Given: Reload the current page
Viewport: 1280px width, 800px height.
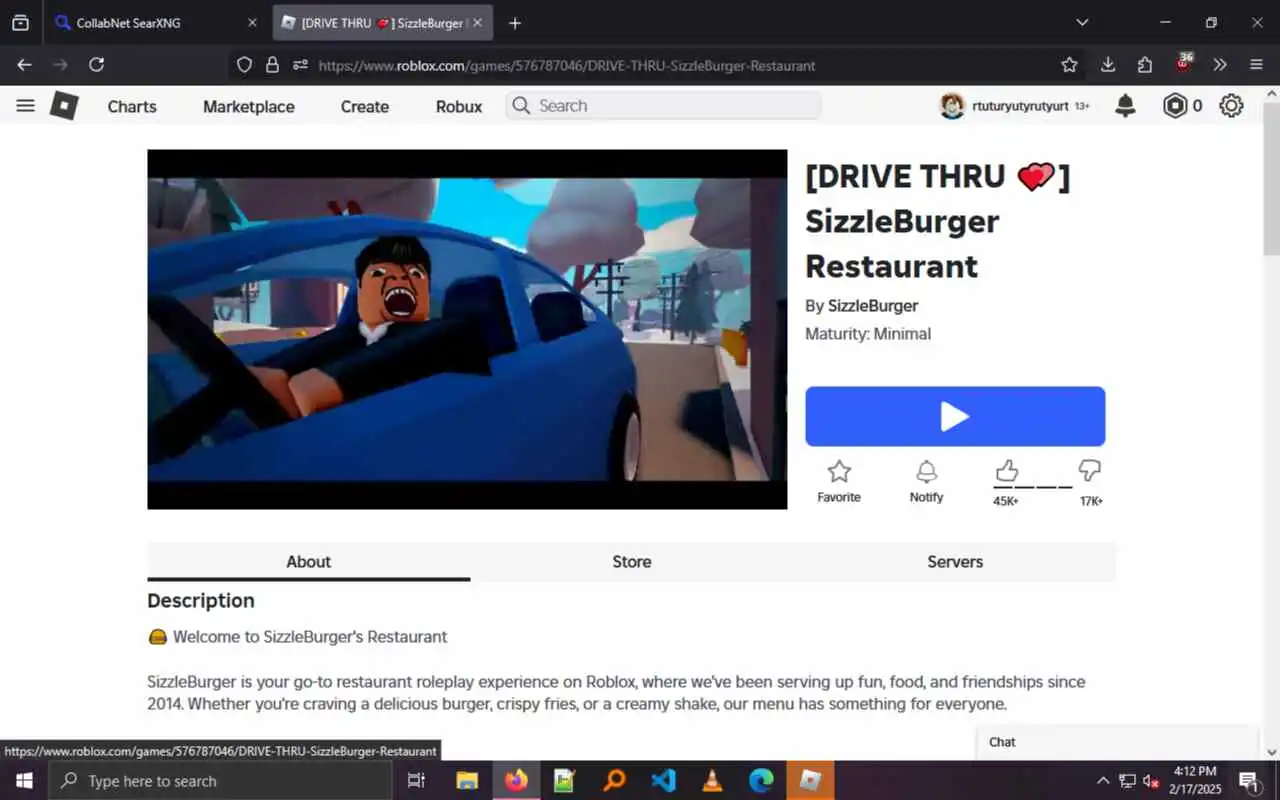Looking at the screenshot, I should click(x=96, y=65).
